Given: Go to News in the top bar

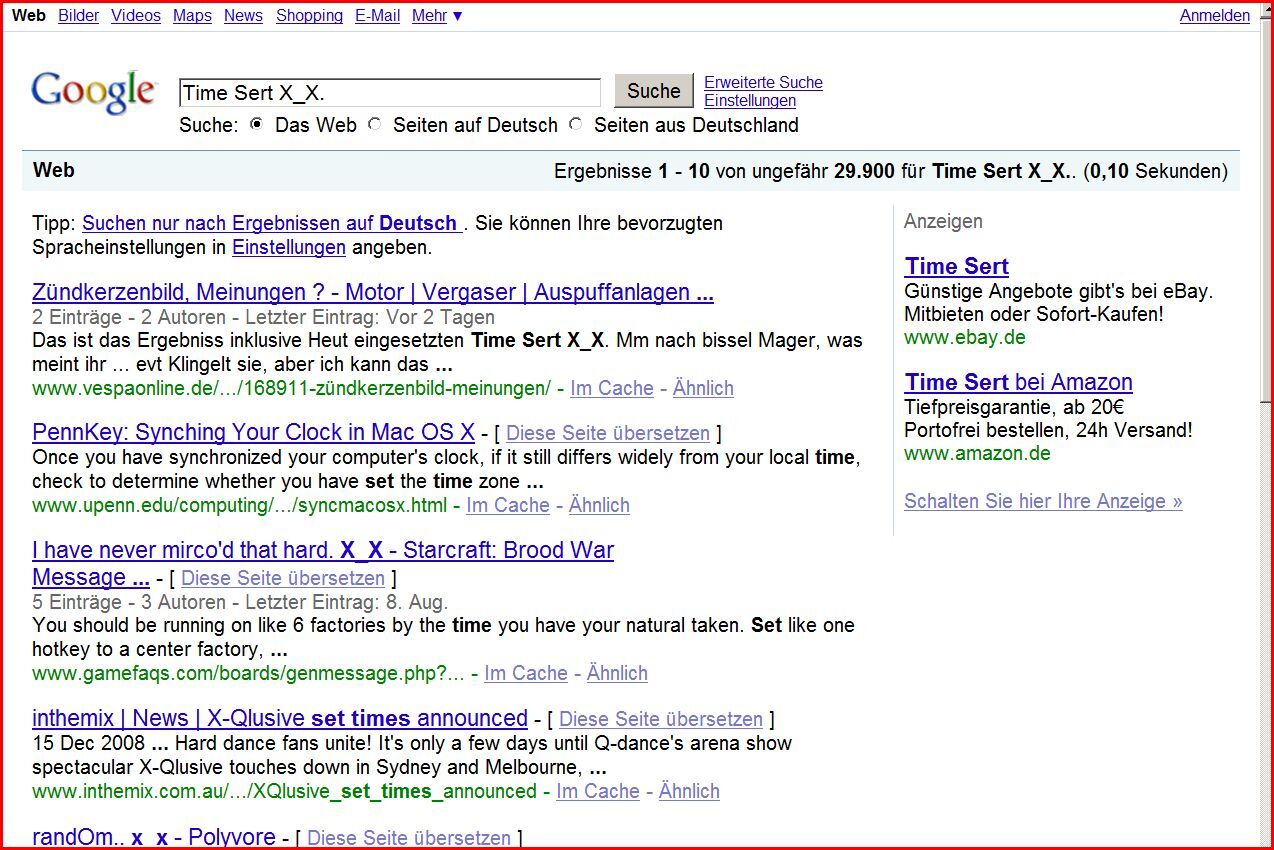Looking at the screenshot, I should (x=243, y=16).
